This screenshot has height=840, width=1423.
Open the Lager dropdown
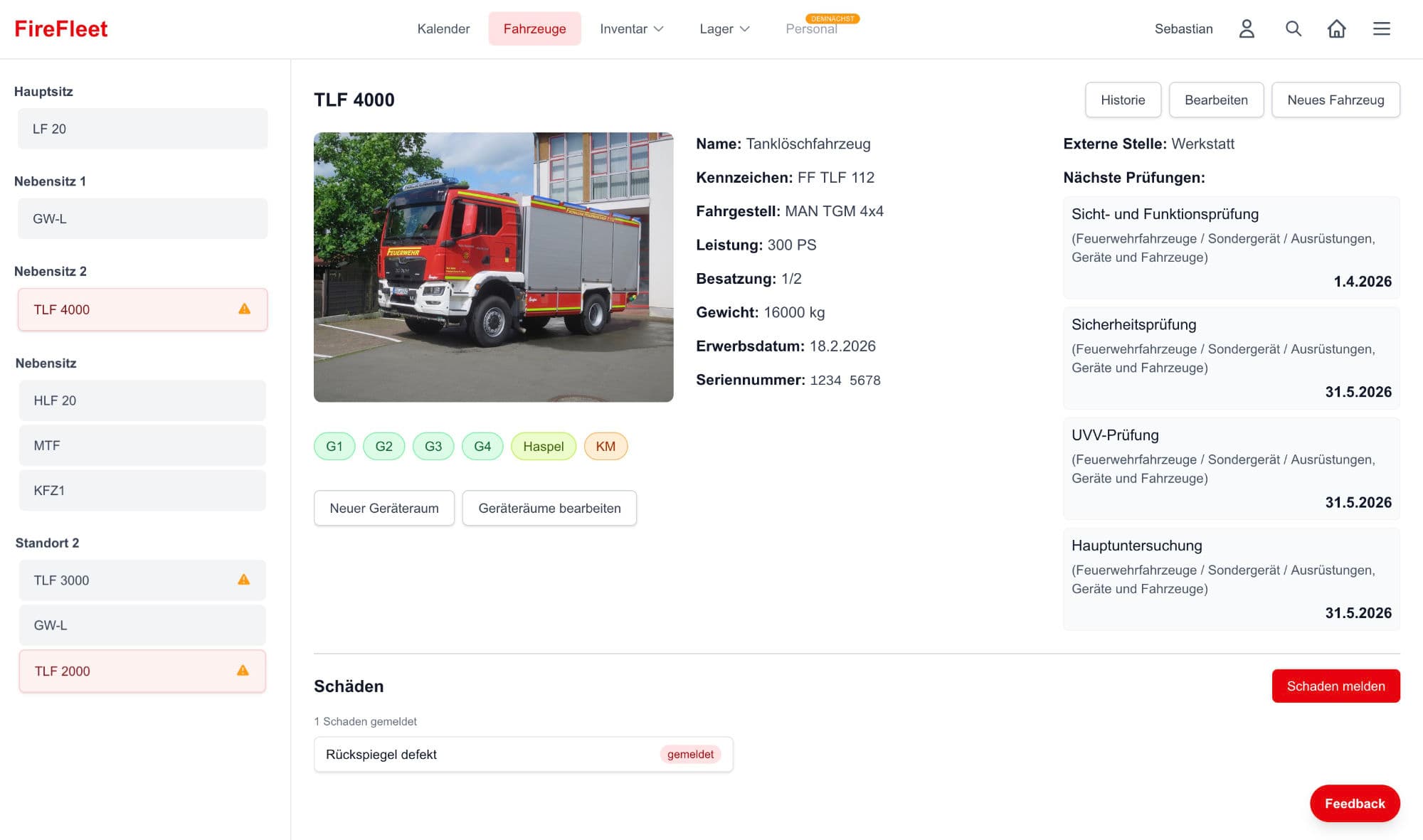[724, 28]
